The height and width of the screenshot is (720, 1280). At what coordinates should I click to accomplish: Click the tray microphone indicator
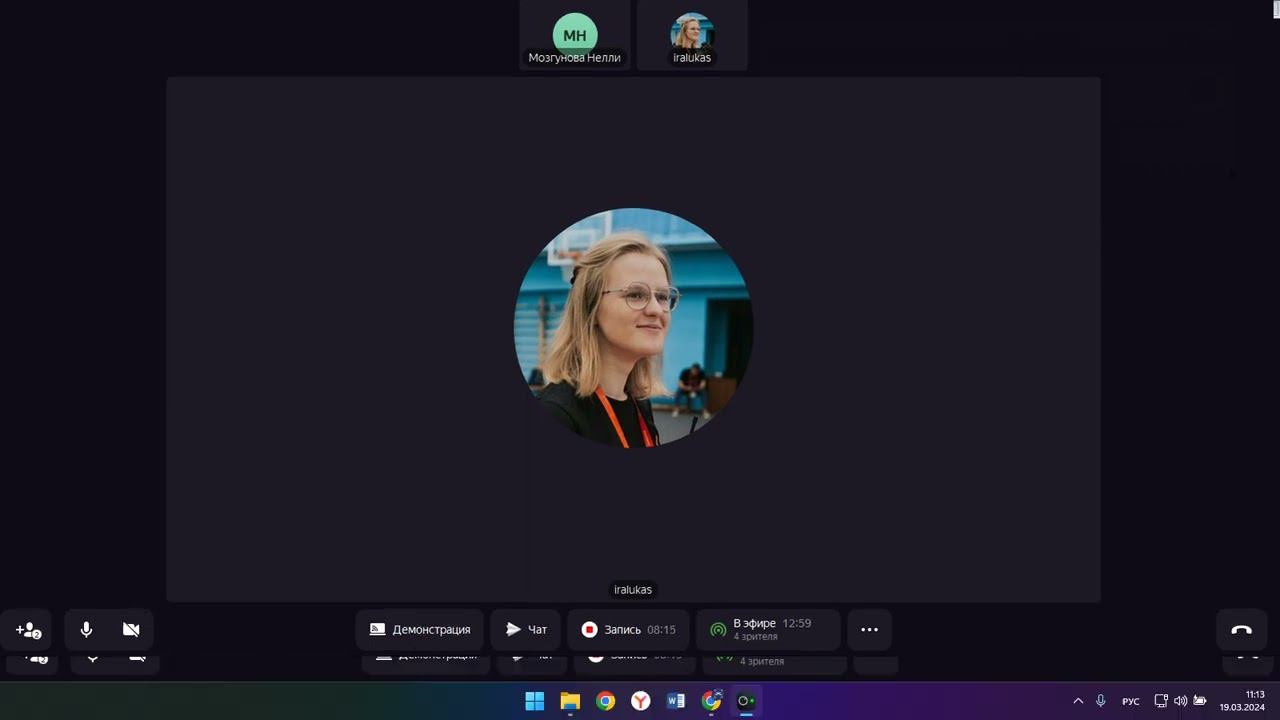click(1101, 701)
